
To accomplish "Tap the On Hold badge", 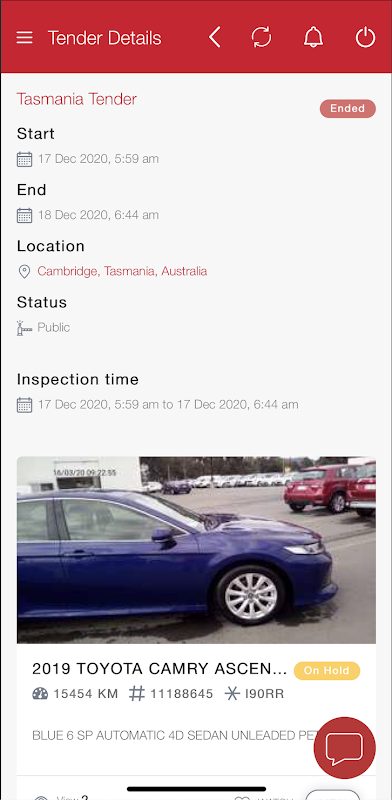I will click(x=327, y=670).
